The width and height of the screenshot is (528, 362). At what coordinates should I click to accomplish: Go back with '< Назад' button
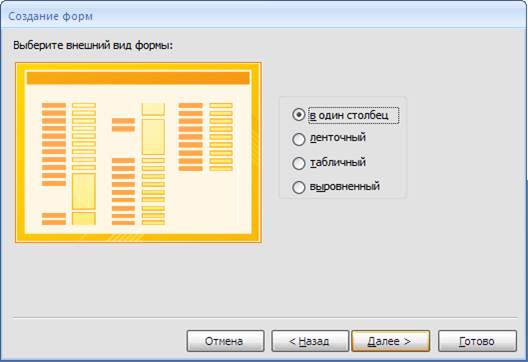(x=310, y=341)
